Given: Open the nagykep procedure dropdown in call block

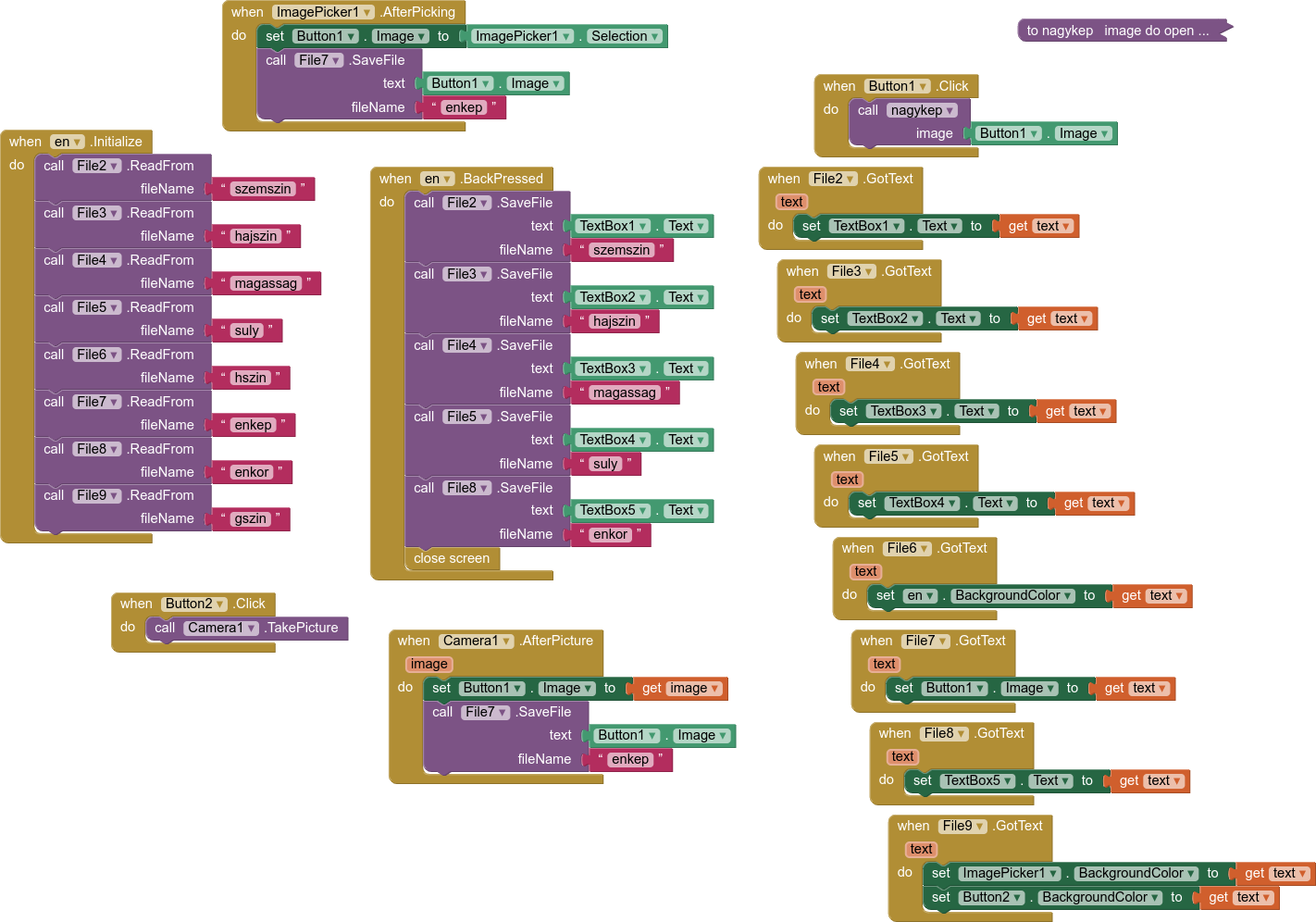Looking at the screenshot, I should [x=923, y=110].
